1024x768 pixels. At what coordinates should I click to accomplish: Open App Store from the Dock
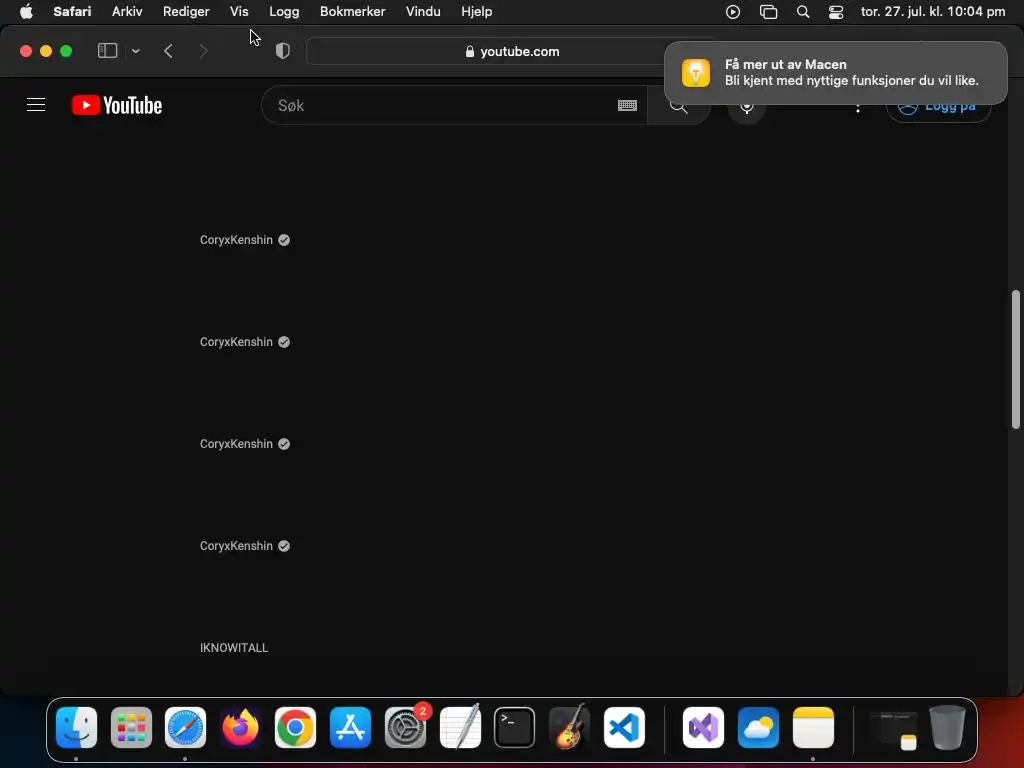(x=350, y=727)
